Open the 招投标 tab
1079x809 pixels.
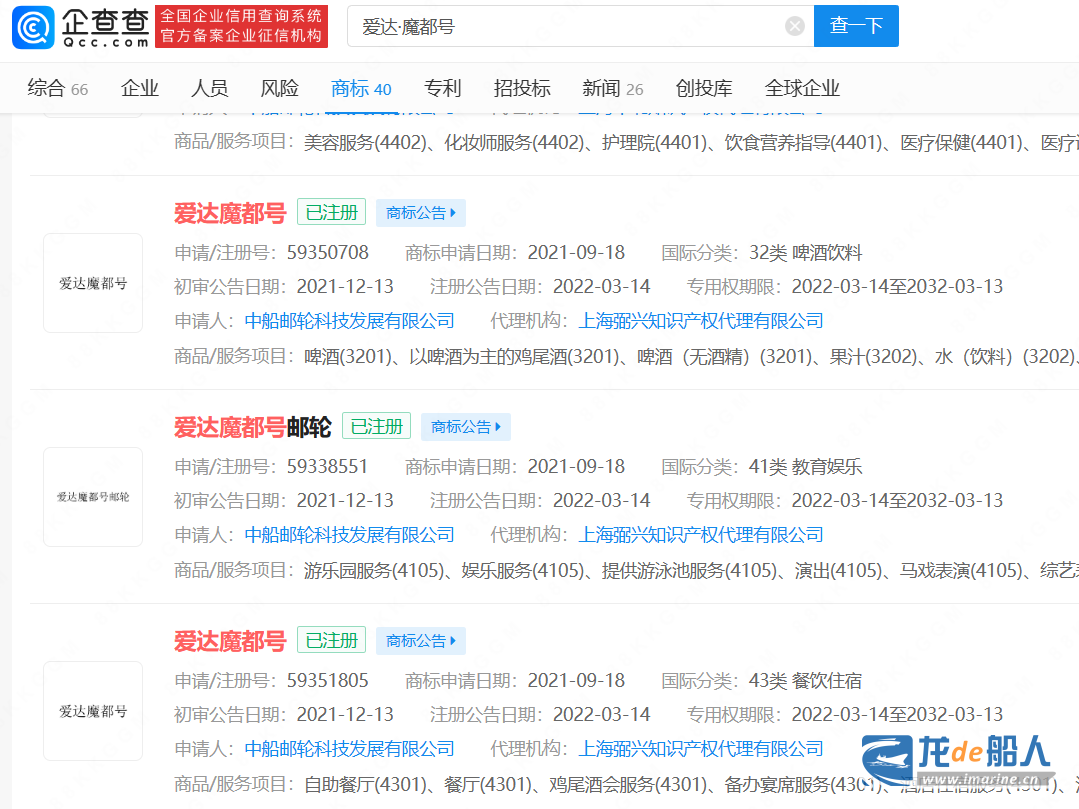click(522, 88)
